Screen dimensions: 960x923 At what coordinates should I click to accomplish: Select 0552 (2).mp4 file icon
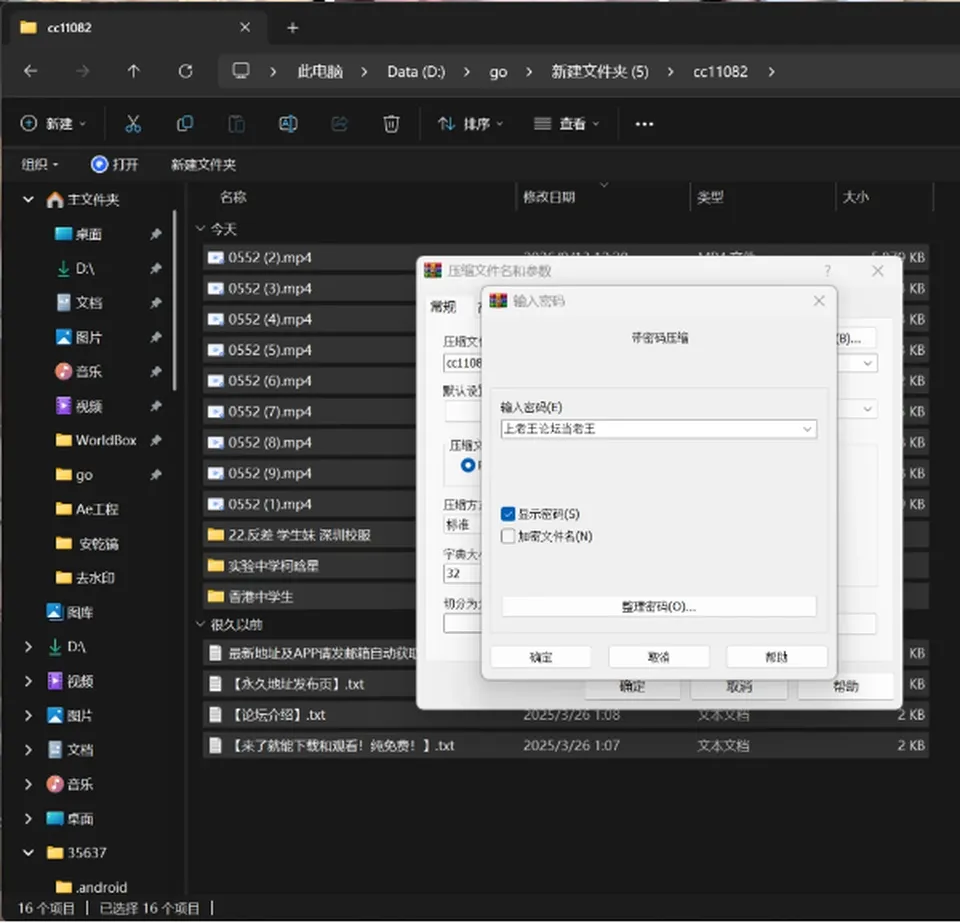click(216, 258)
